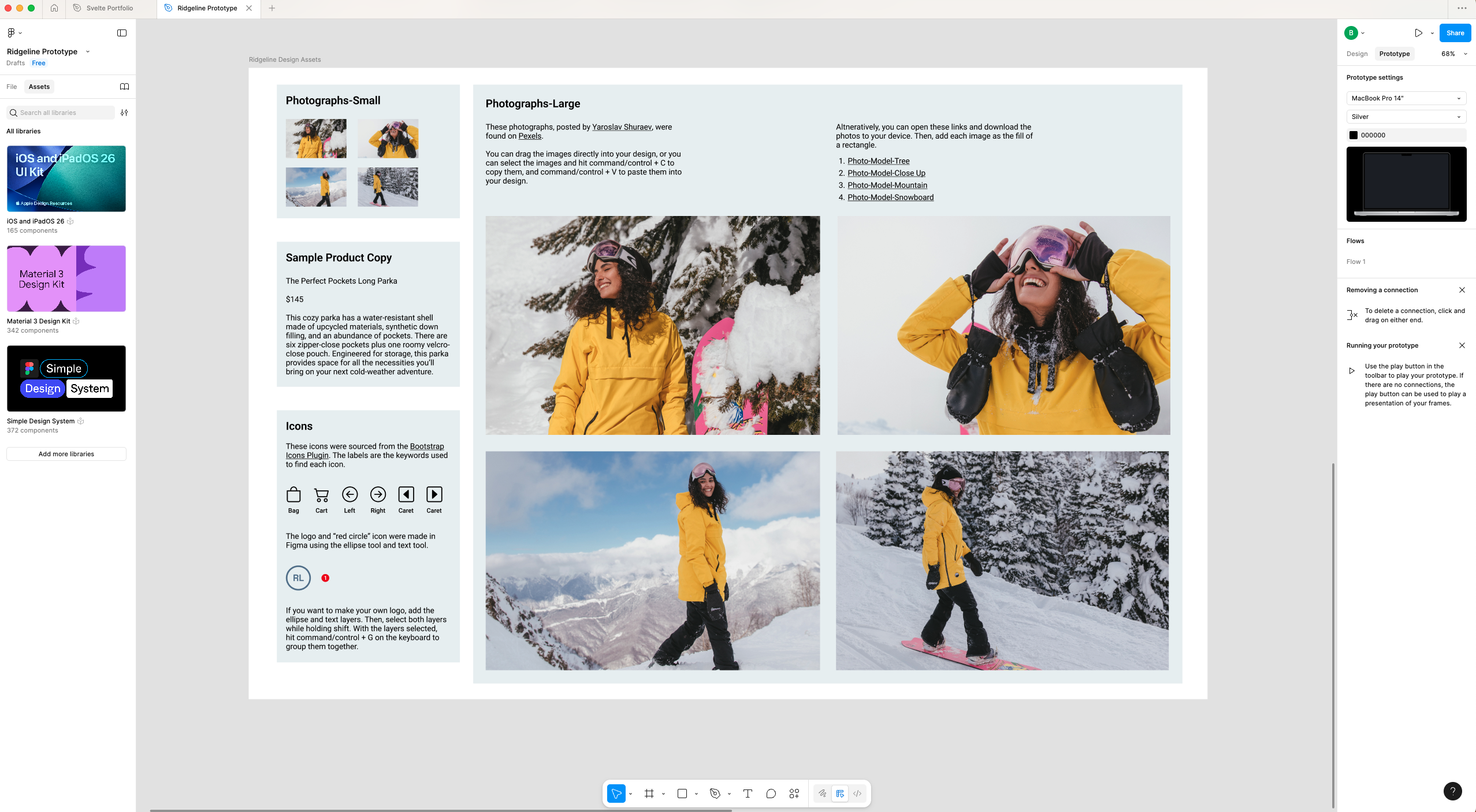Open the Silver device color dropdown
Viewport: 1476px width, 812px height.
coord(1406,117)
